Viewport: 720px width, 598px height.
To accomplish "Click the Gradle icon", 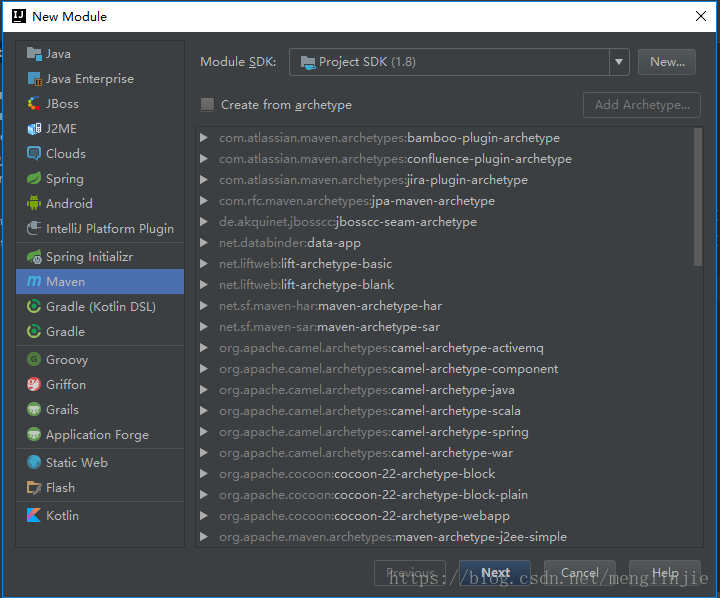I will (x=34, y=331).
